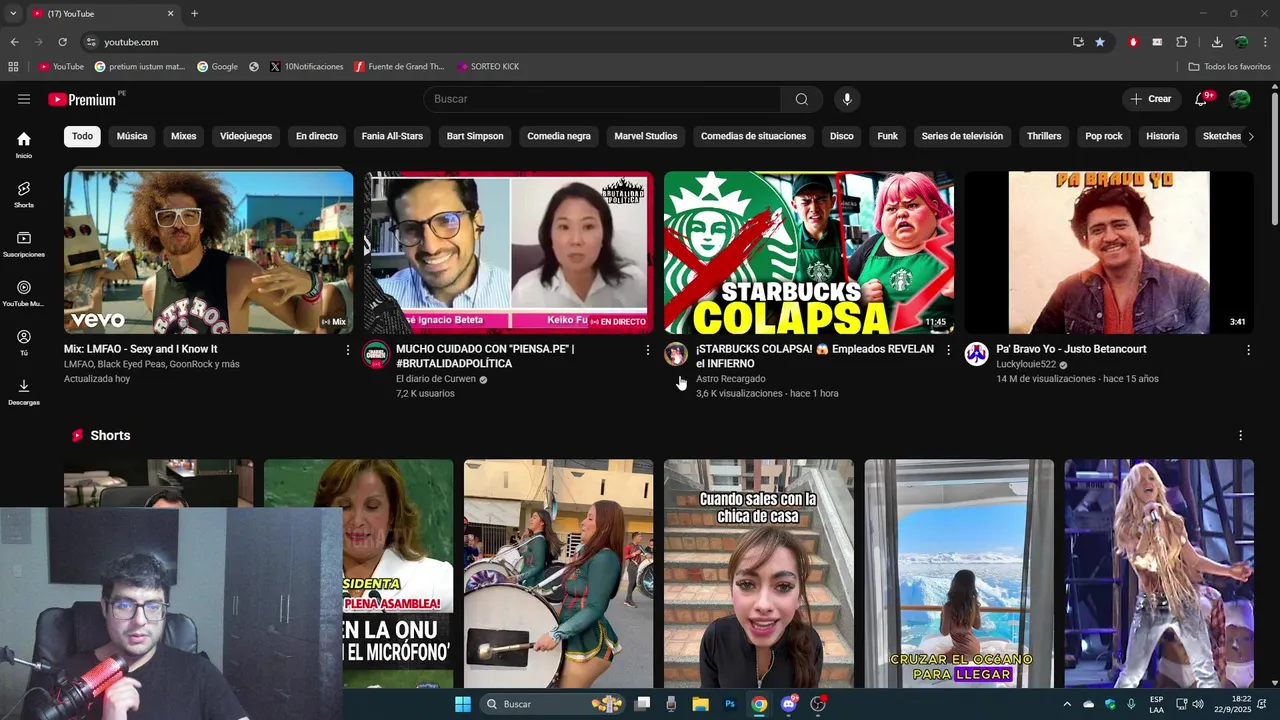Open video title Pa' Bravo Yo - Justo Betancourt

(1071, 349)
